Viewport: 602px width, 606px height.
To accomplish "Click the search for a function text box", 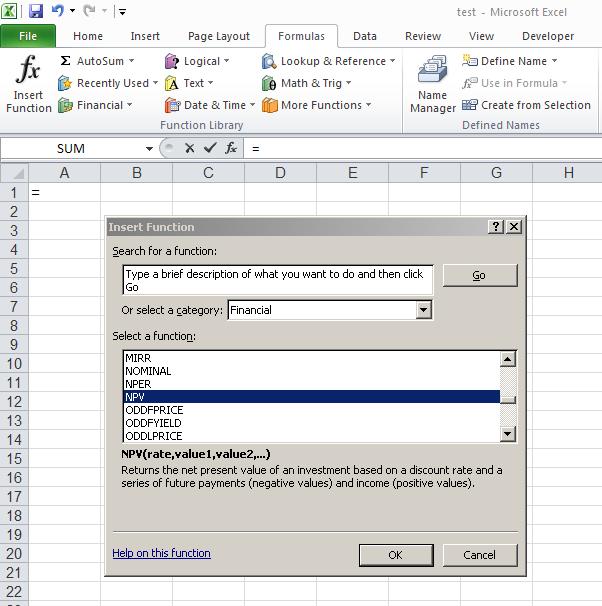I will coord(278,280).
